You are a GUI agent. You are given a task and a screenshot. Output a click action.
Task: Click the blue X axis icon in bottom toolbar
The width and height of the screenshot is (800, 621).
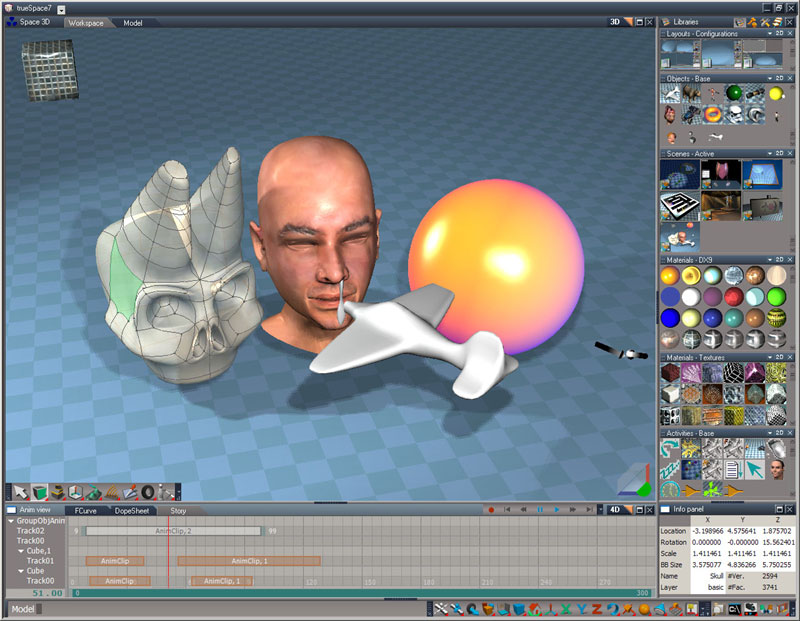point(566,609)
